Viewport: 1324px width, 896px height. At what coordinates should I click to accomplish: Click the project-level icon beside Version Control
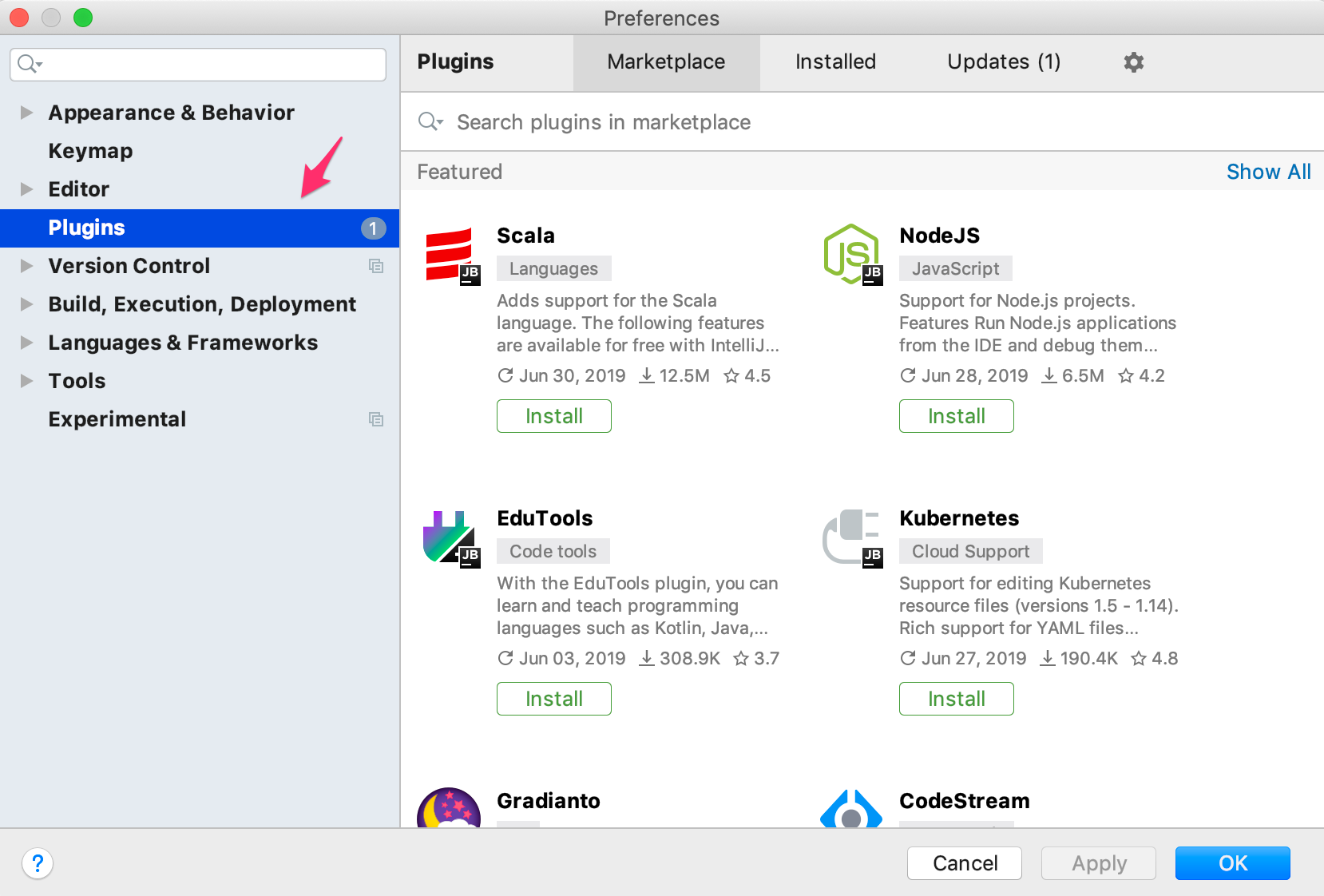click(x=376, y=266)
